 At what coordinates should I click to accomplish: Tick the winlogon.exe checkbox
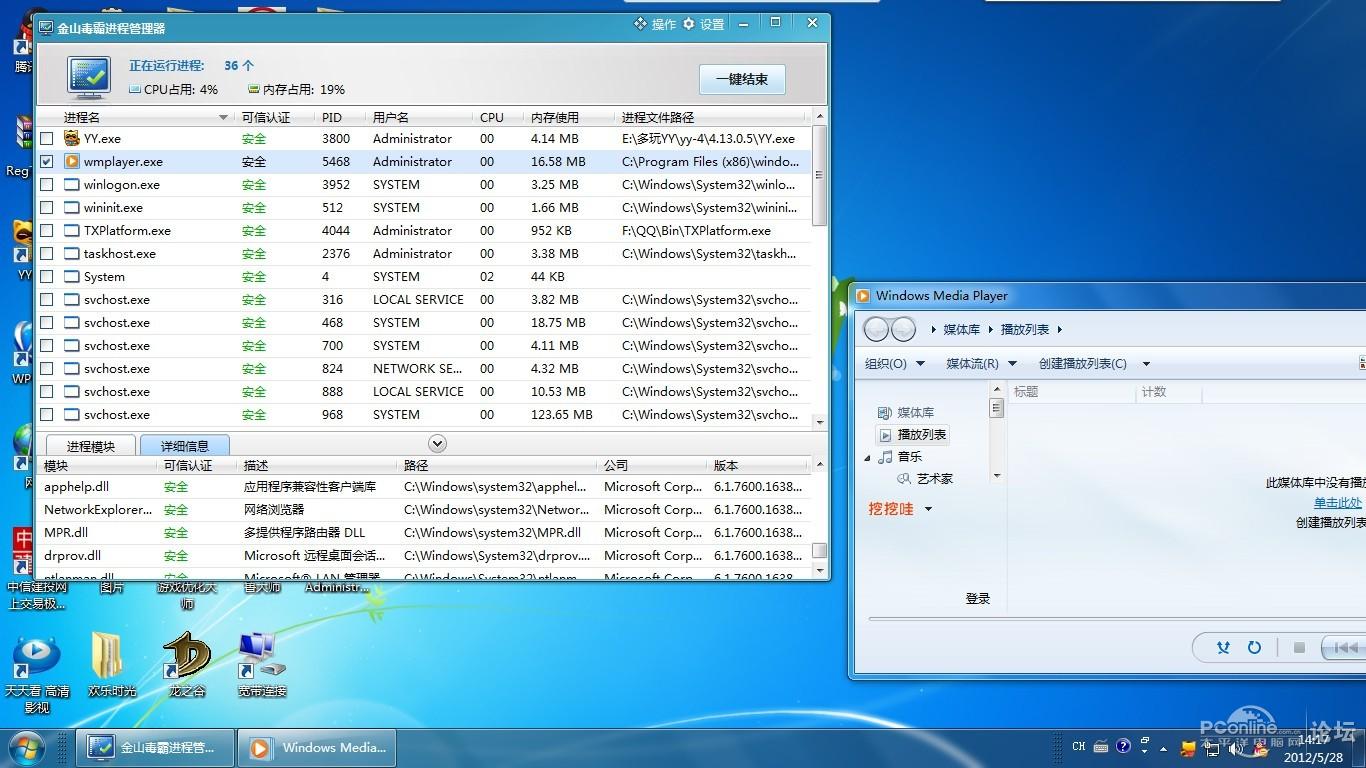coord(47,185)
